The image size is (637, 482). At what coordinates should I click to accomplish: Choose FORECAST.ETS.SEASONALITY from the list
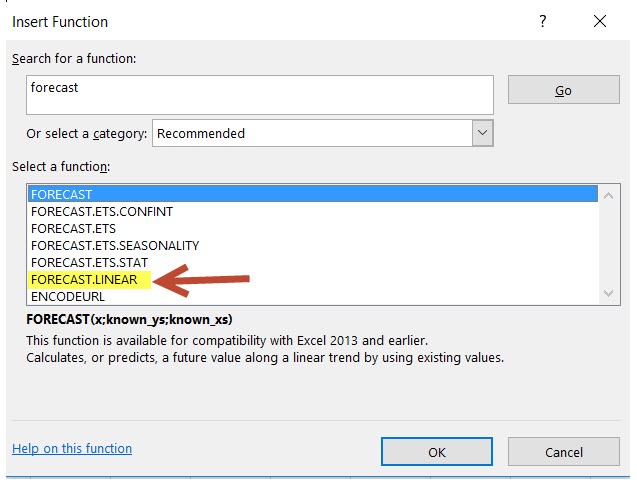coord(115,245)
